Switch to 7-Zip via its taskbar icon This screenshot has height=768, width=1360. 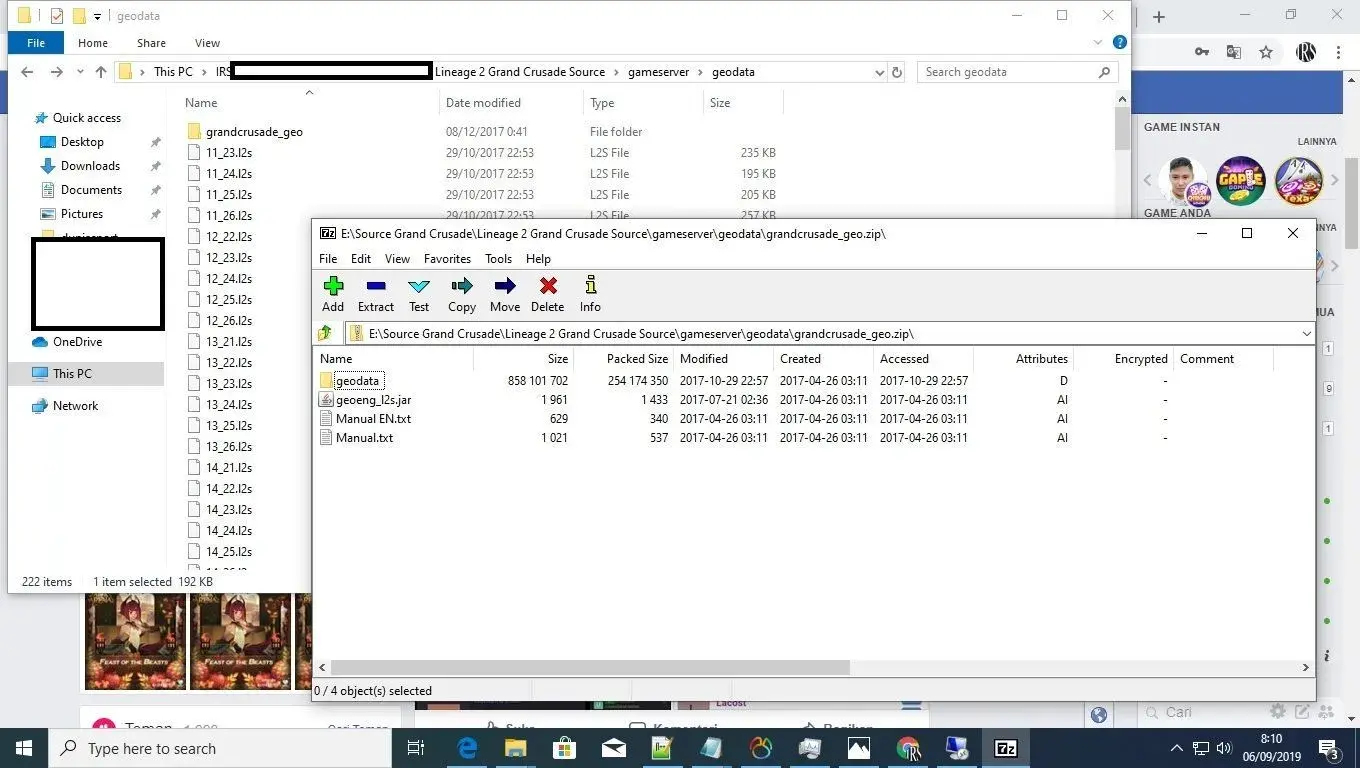coord(1006,748)
